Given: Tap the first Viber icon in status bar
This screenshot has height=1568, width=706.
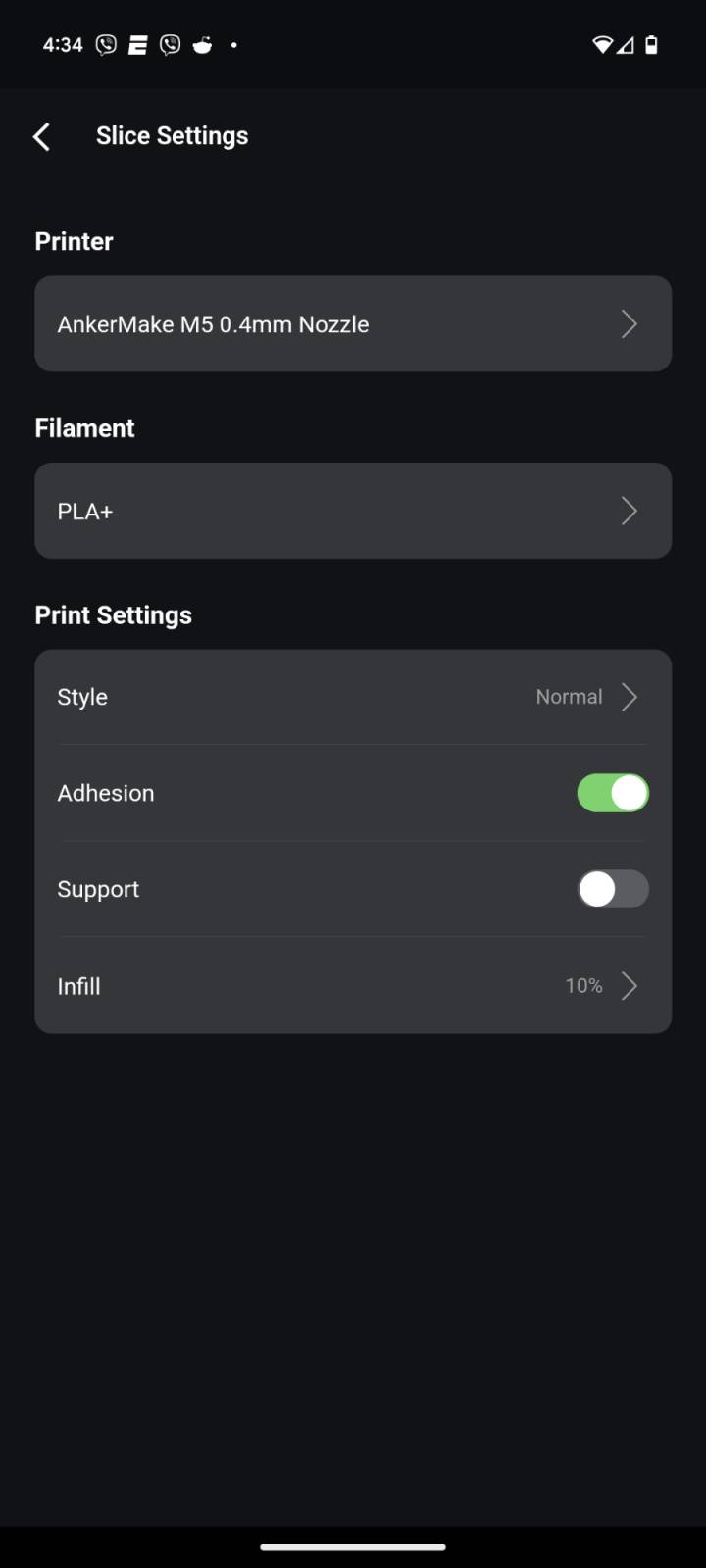Looking at the screenshot, I should [x=106, y=45].
